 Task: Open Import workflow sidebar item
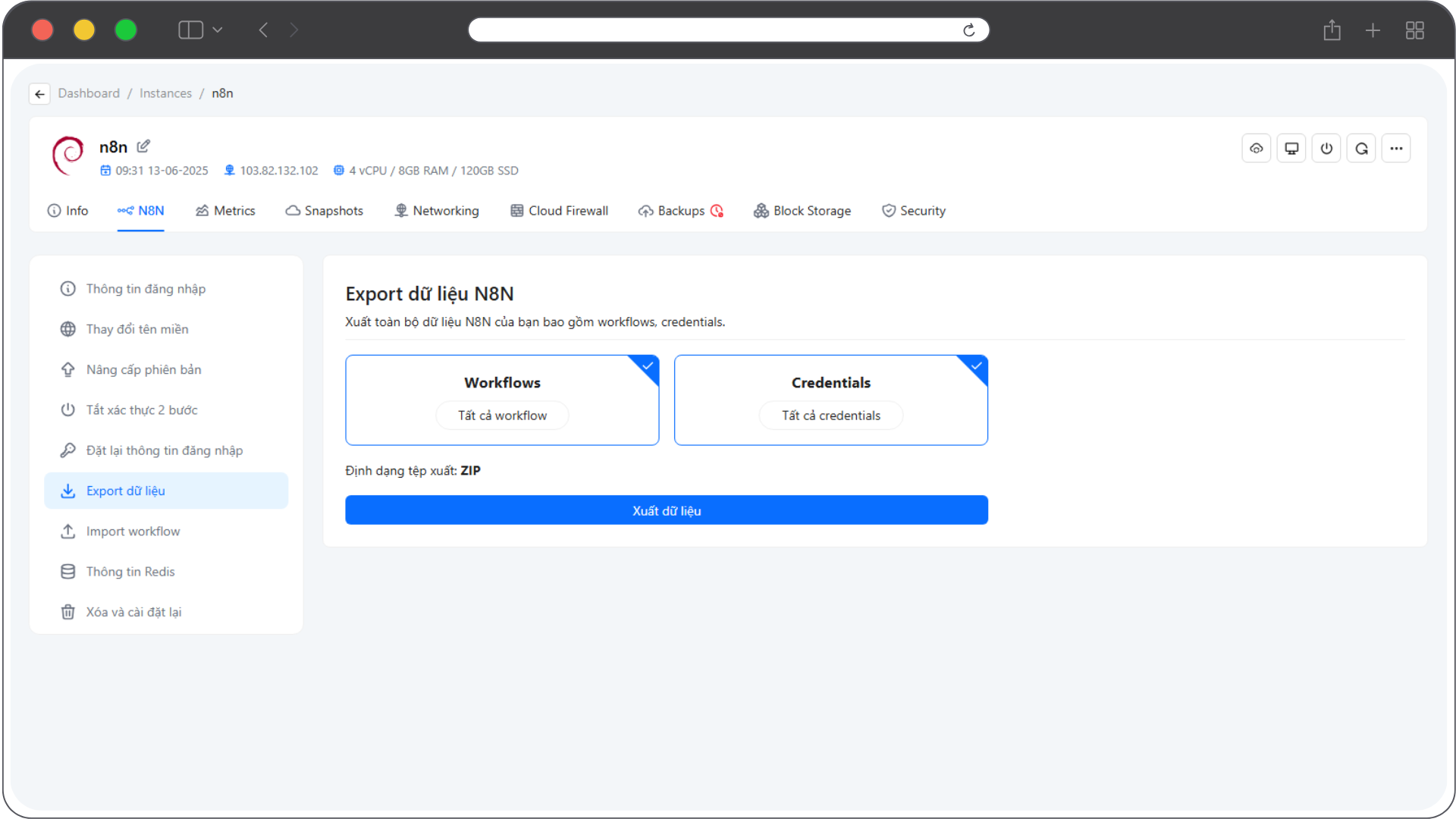166,532
